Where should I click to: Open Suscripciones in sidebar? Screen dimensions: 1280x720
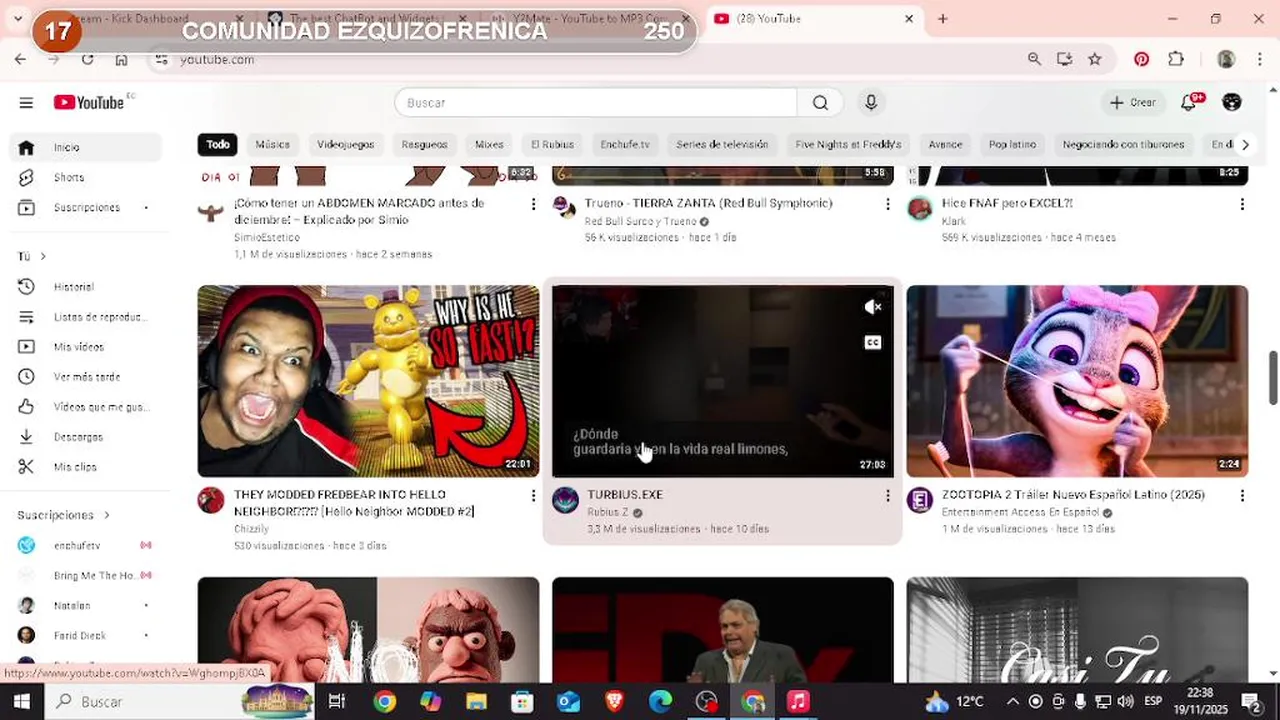pyautogui.click(x=85, y=207)
